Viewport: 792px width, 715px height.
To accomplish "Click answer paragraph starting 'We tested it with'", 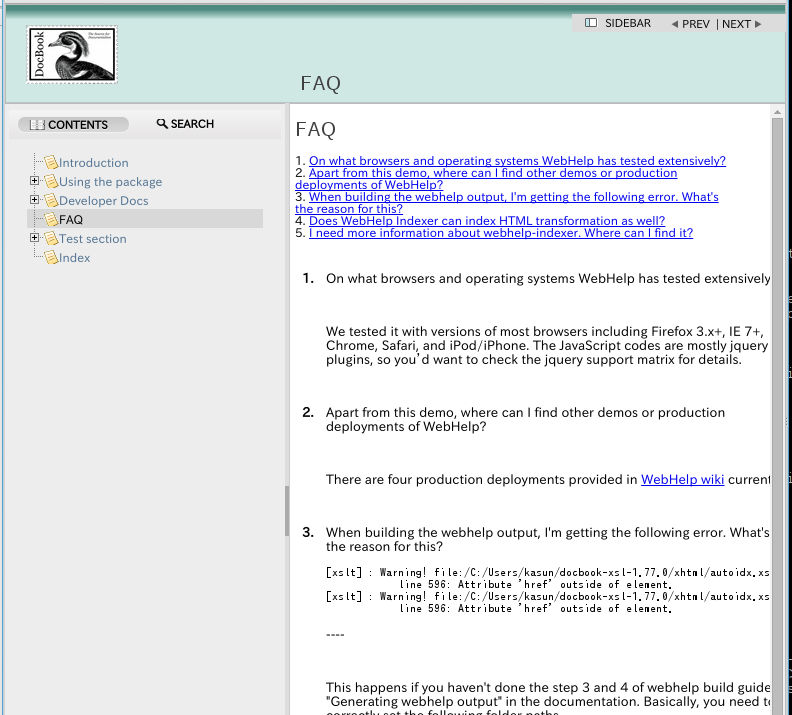I will (547, 345).
